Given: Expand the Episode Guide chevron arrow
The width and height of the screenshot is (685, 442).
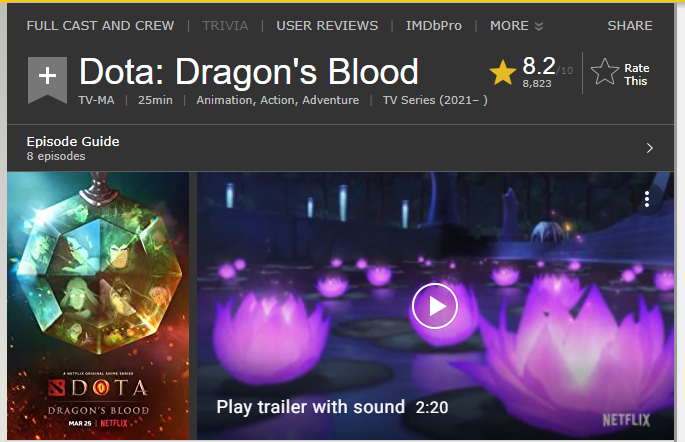Looking at the screenshot, I should pos(650,148).
